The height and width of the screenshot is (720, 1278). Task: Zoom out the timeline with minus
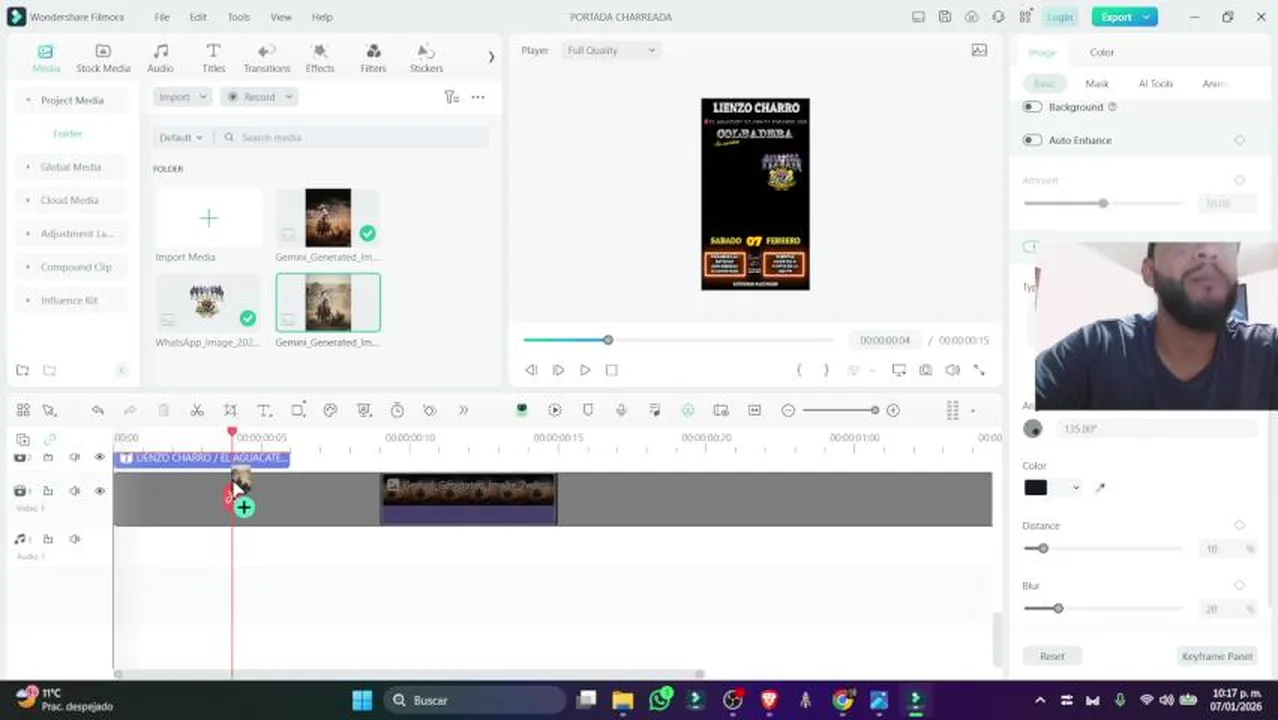click(x=788, y=410)
